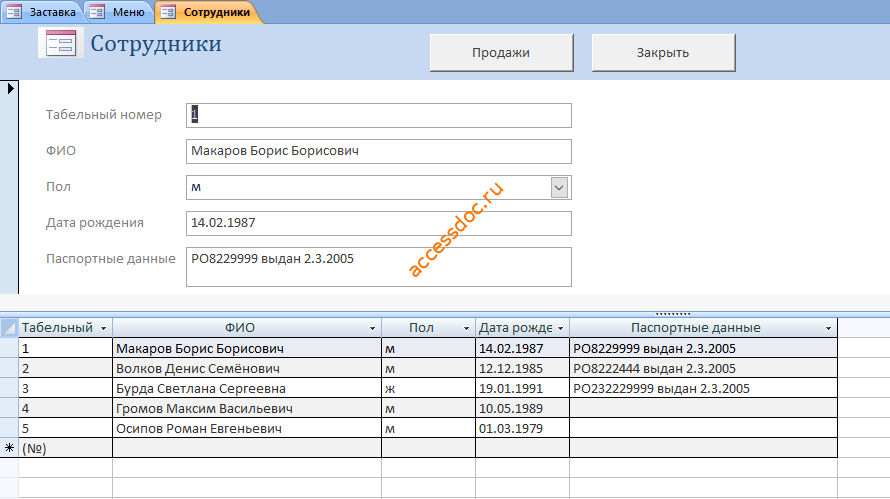Screen dimensions: 890x499
Task: Click the ж gender cell for Бурда
Action: pyautogui.click(x=429, y=388)
